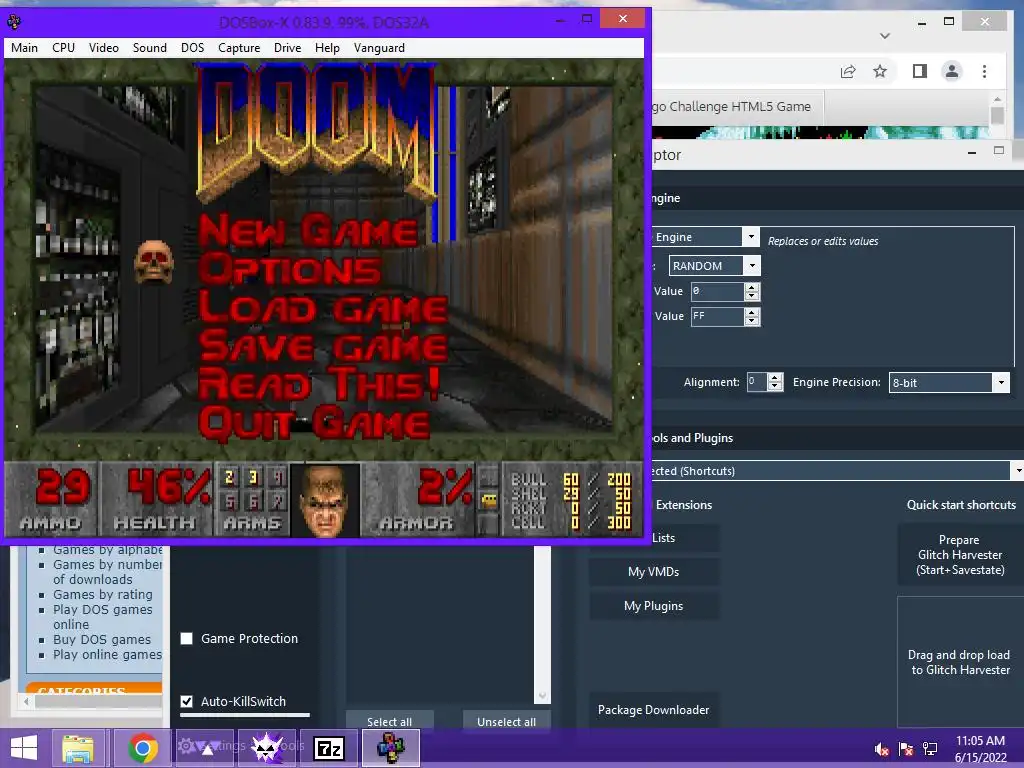This screenshot has height=768, width=1024.
Task: Select Options in Doom menu
Action: pyautogui.click(x=290, y=270)
